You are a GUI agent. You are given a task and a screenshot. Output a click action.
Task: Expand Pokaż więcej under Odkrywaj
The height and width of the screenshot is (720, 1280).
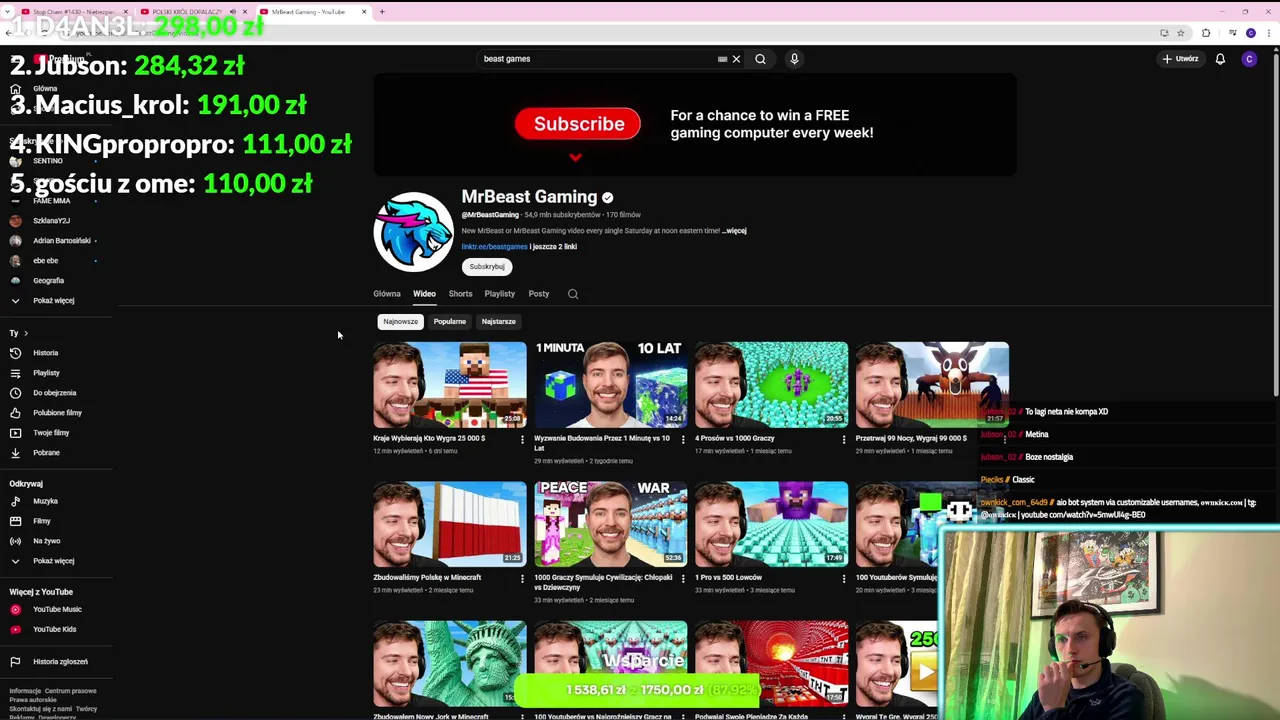pyautogui.click(x=55, y=561)
